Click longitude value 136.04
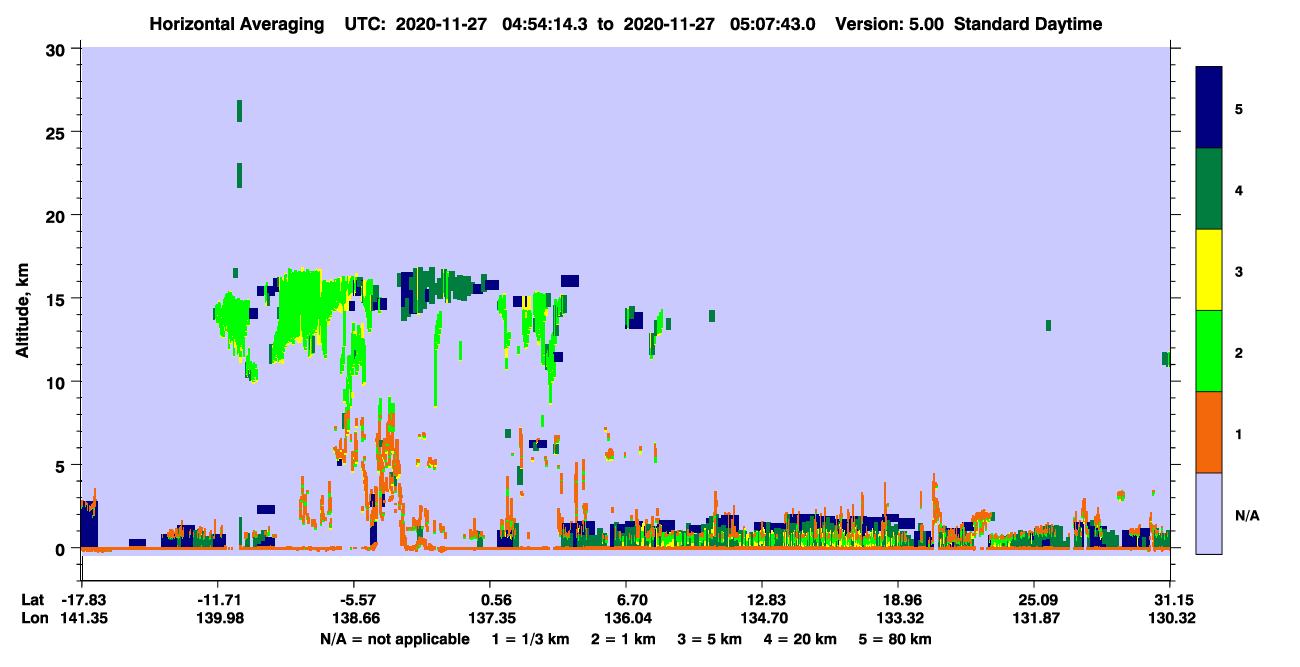The height and width of the screenshot is (667, 1300). point(626,619)
